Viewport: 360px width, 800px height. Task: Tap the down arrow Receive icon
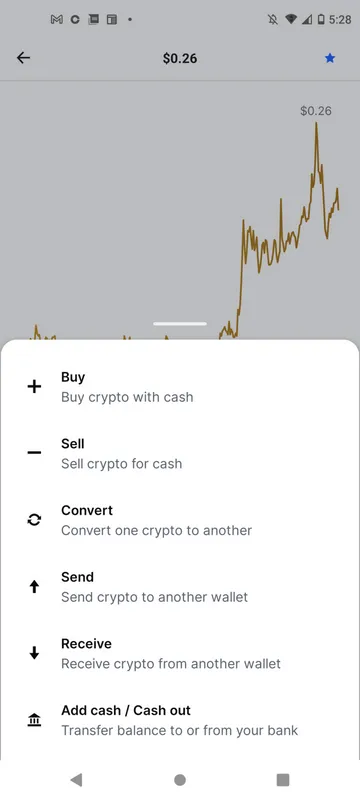[x=34, y=653]
